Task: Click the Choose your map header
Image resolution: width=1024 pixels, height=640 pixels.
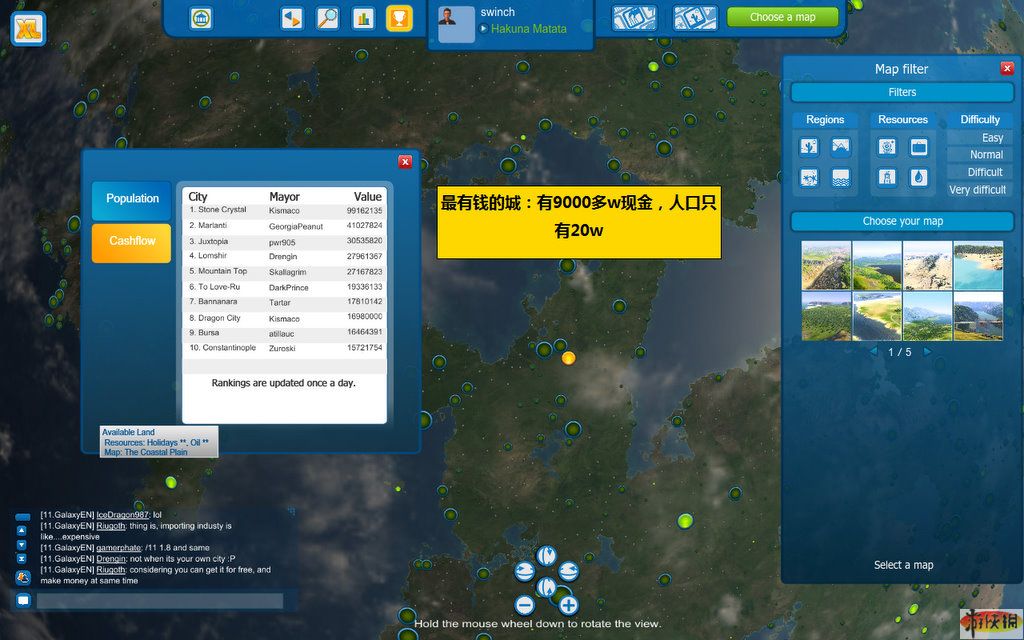Action: 902,221
